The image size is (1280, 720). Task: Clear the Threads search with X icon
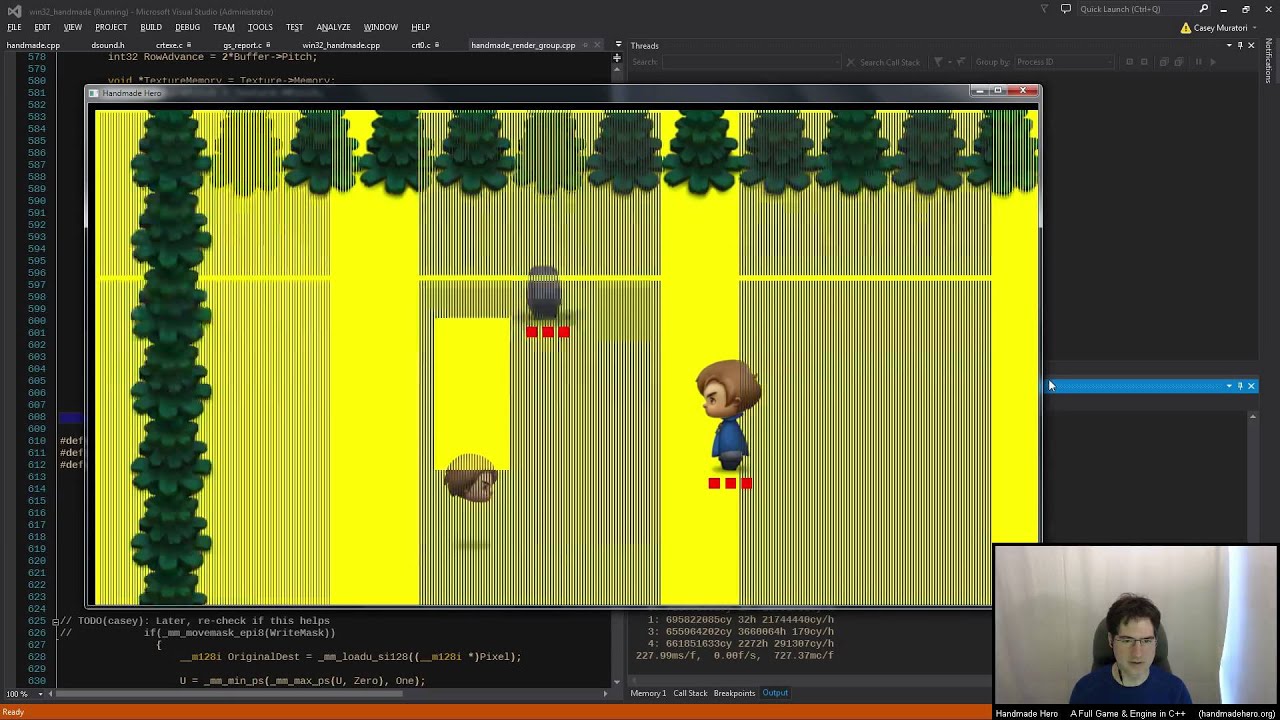pyautogui.click(x=850, y=62)
